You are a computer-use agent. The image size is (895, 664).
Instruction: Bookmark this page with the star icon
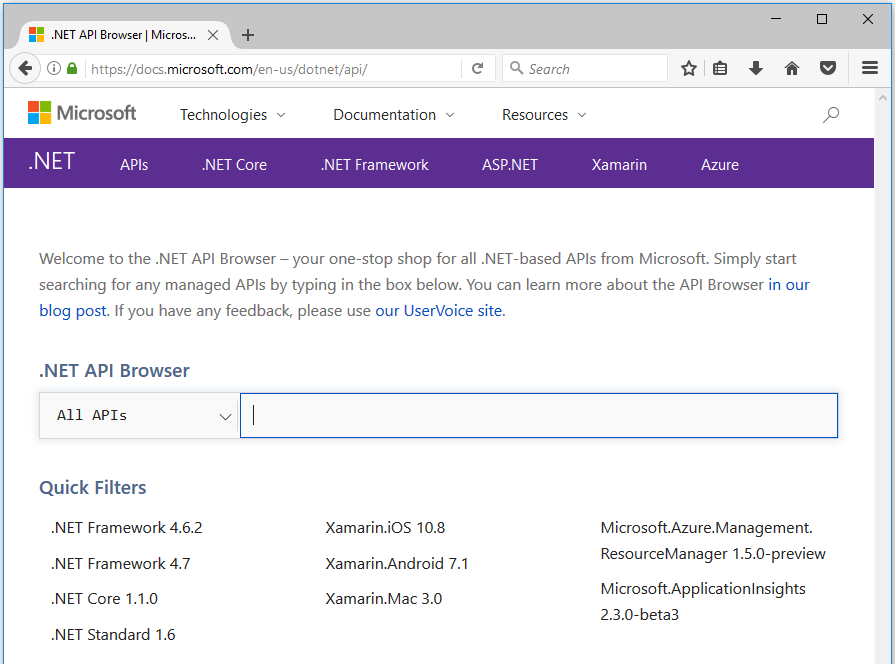[688, 69]
